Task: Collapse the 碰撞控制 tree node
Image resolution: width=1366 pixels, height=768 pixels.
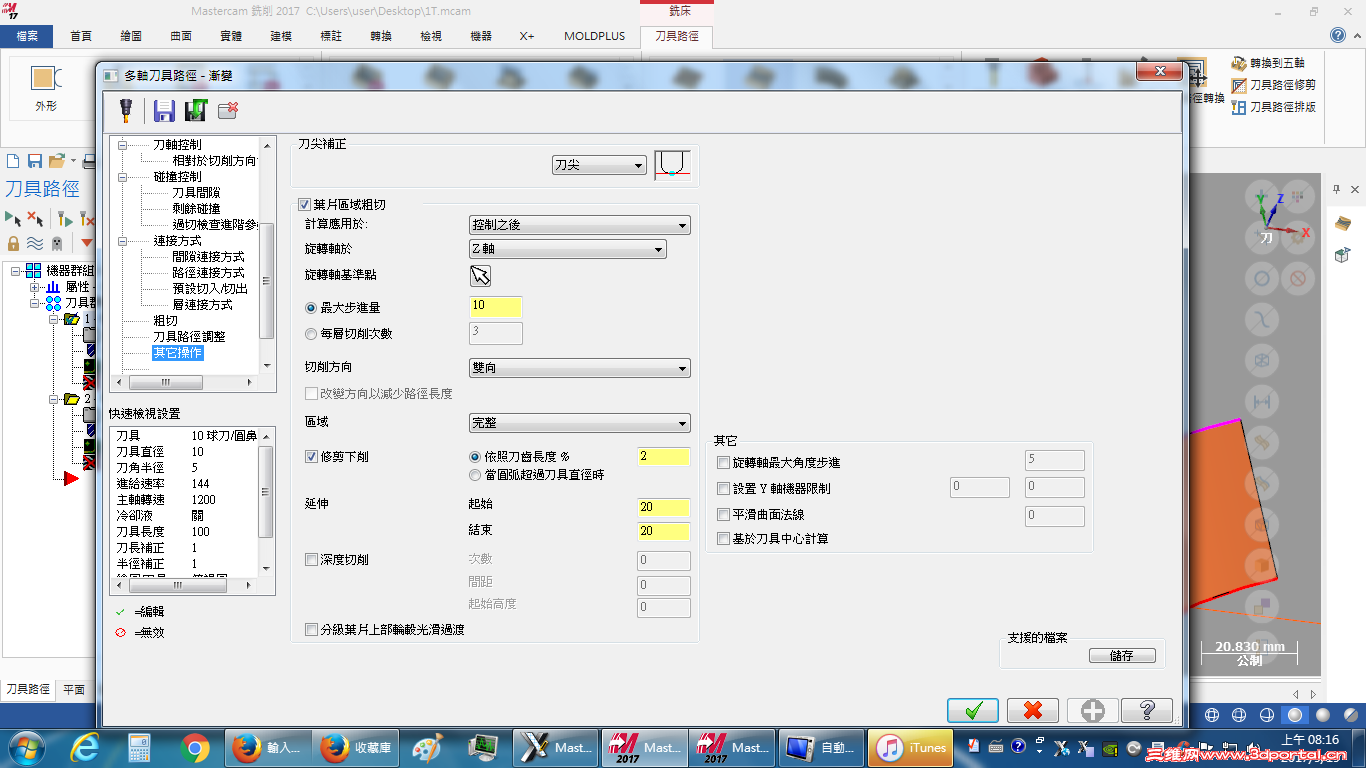Action: point(123,177)
